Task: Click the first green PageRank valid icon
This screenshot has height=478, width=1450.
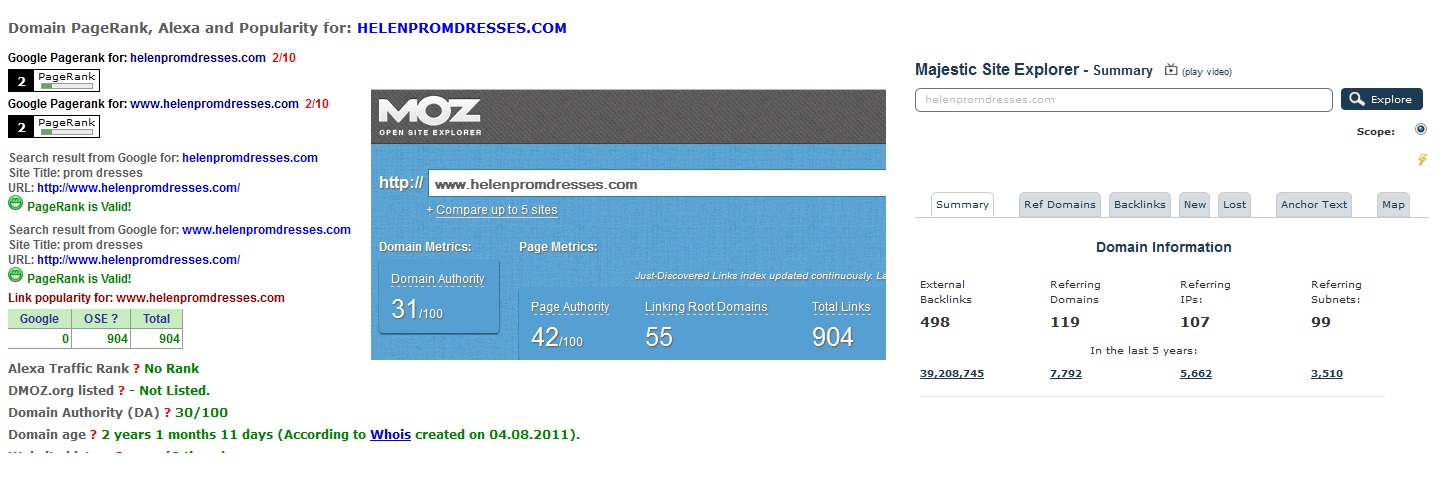Action: click(15, 204)
